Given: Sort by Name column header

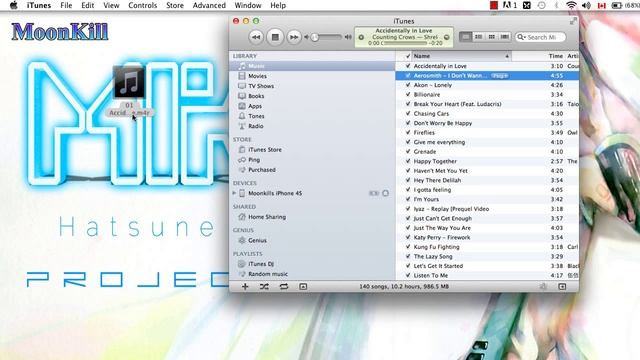Looking at the screenshot, I should click(x=461, y=56).
